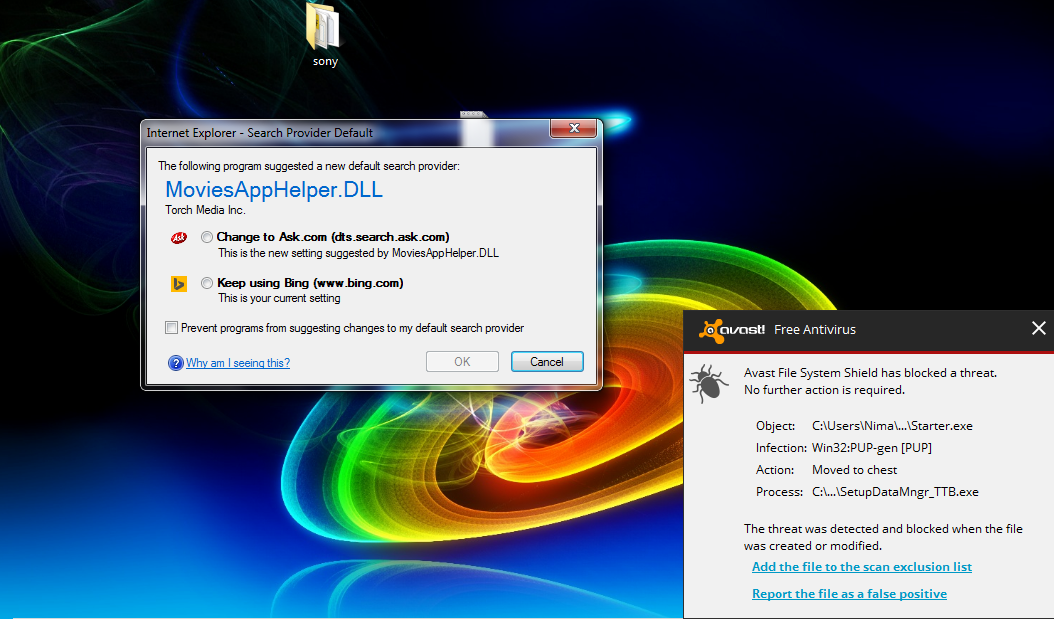Dismiss the Avast notification with X

1039,328
